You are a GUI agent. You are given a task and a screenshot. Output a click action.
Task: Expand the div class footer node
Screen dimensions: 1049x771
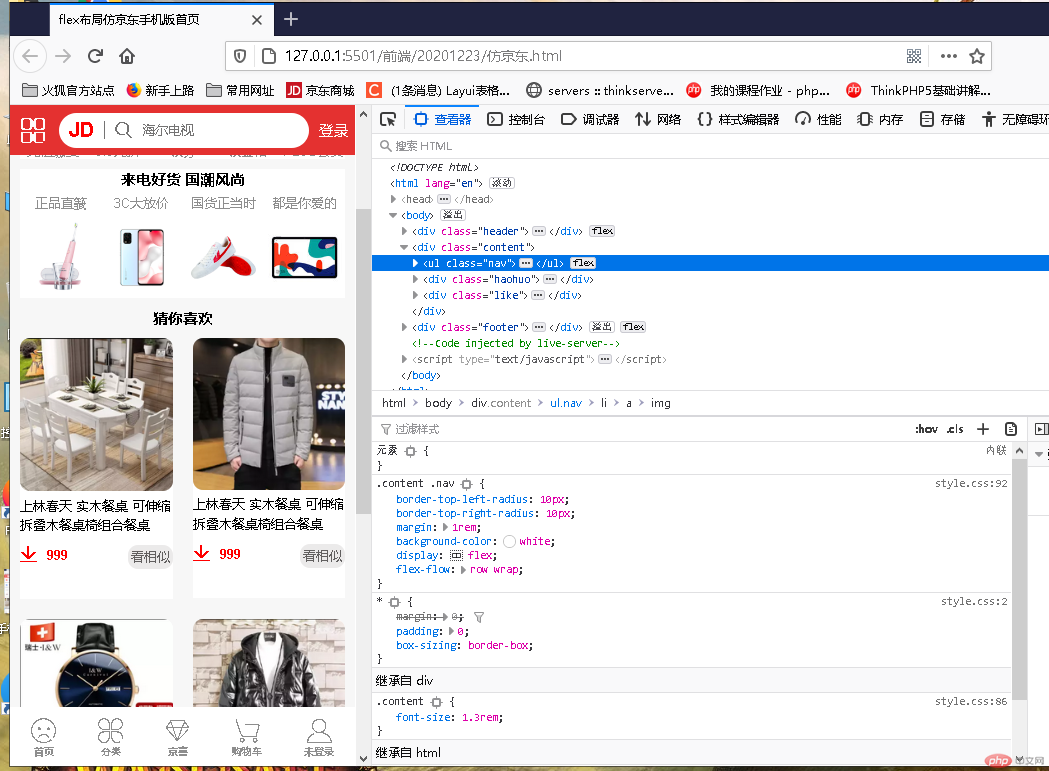404,327
